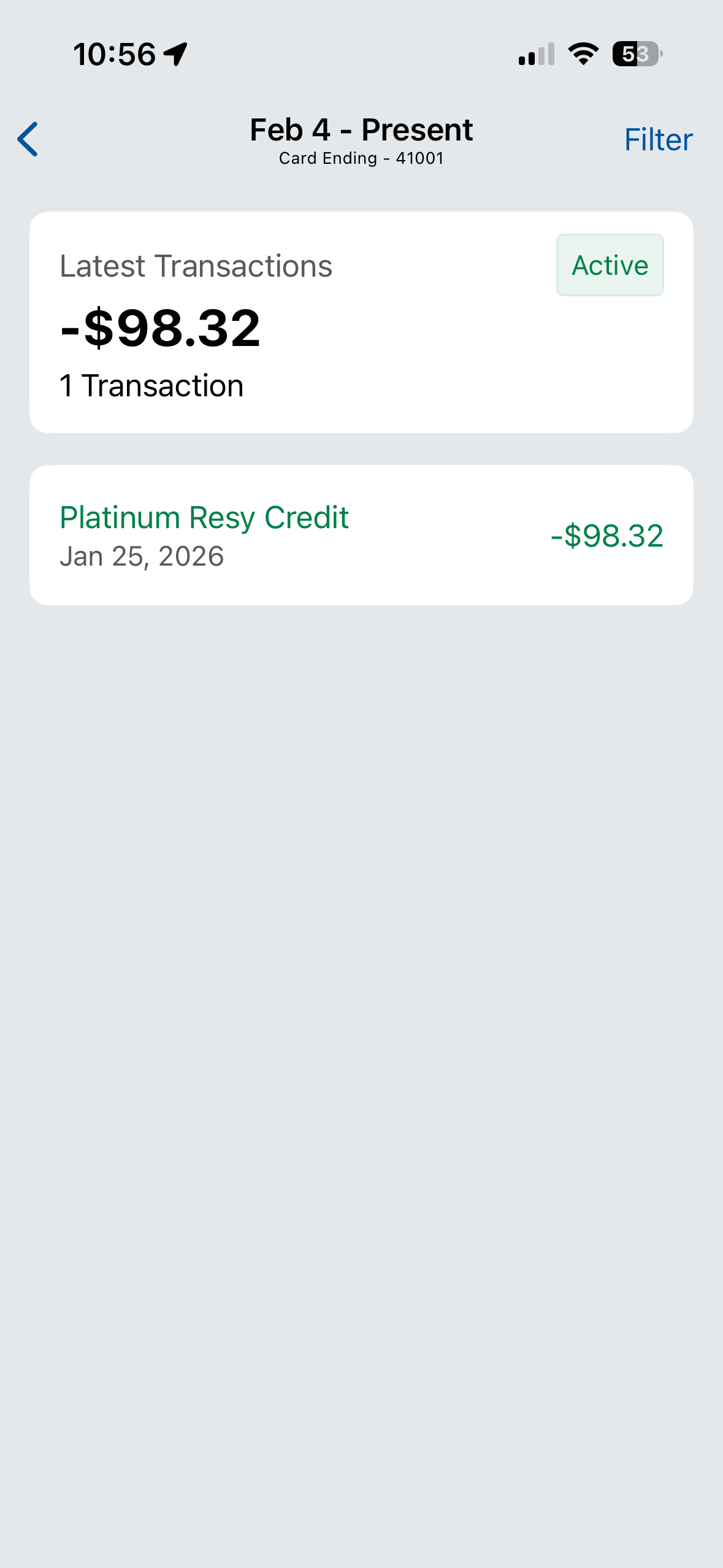The height and width of the screenshot is (1568, 723).
Task: Tap the location arrow beside the clock
Action: coord(176,54)
